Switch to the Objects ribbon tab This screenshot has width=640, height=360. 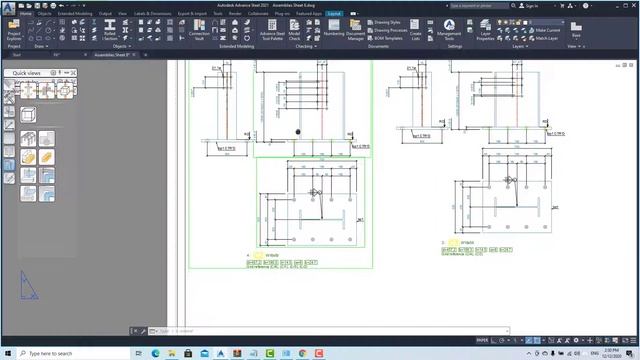tap(44, 13)
